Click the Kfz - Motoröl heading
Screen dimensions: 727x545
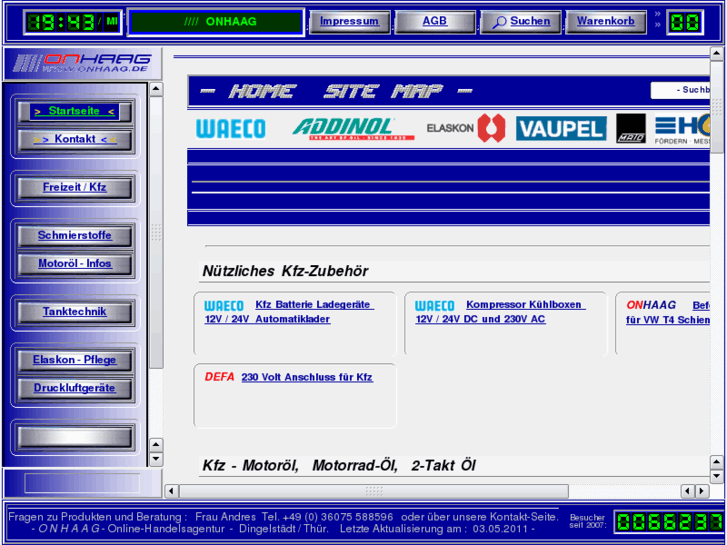click(339, 465)
